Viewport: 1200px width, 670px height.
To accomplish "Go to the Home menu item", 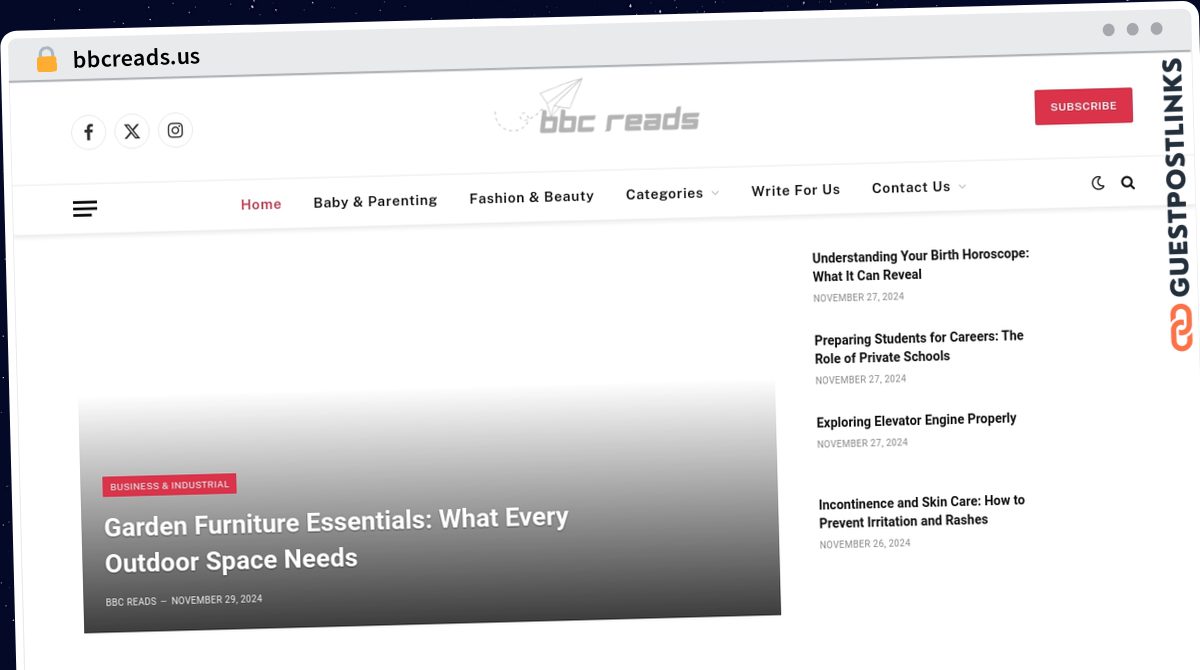I will tap(261, 204).
